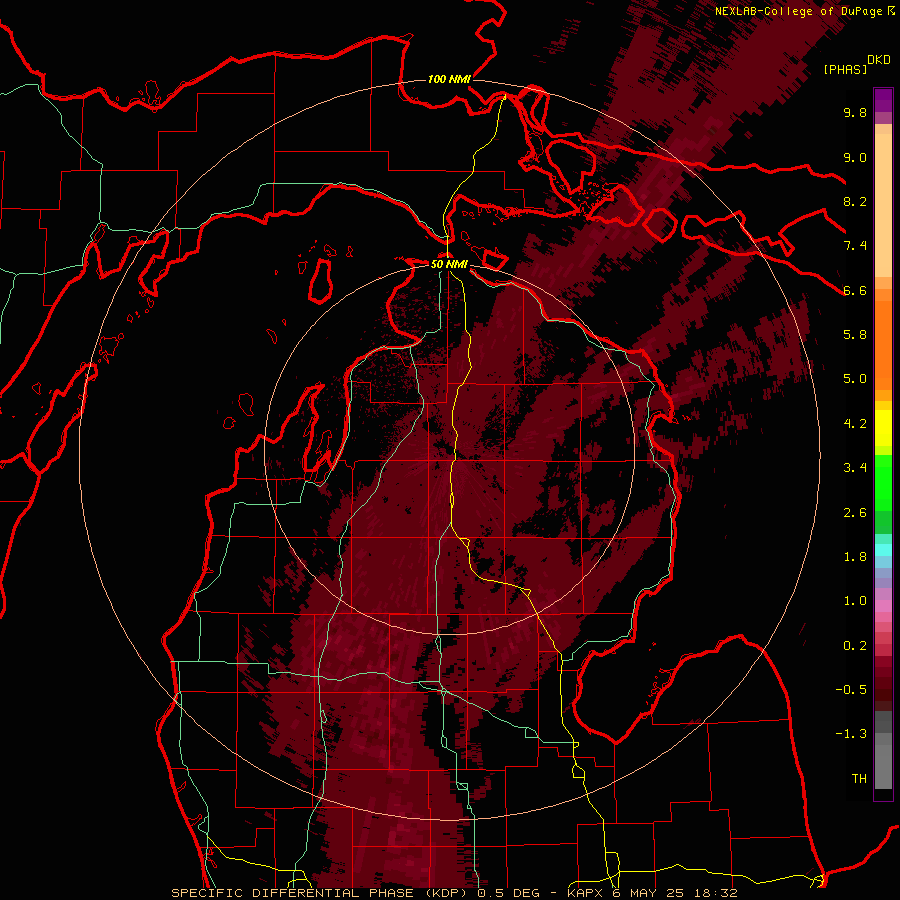The height and width of the screenshot is (900, 900).
Task: Pick the bright green band of the color scale
Action: point(883,482)
